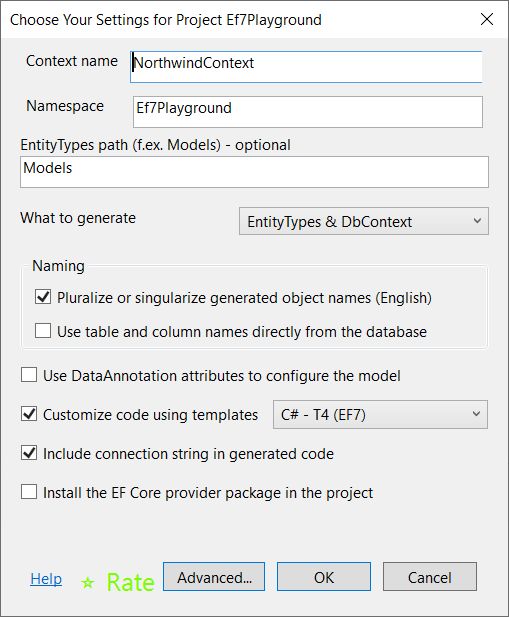This screenshot has height=617, width=509.
Task: Click the green Rate star icon
Action: point(88,583)
